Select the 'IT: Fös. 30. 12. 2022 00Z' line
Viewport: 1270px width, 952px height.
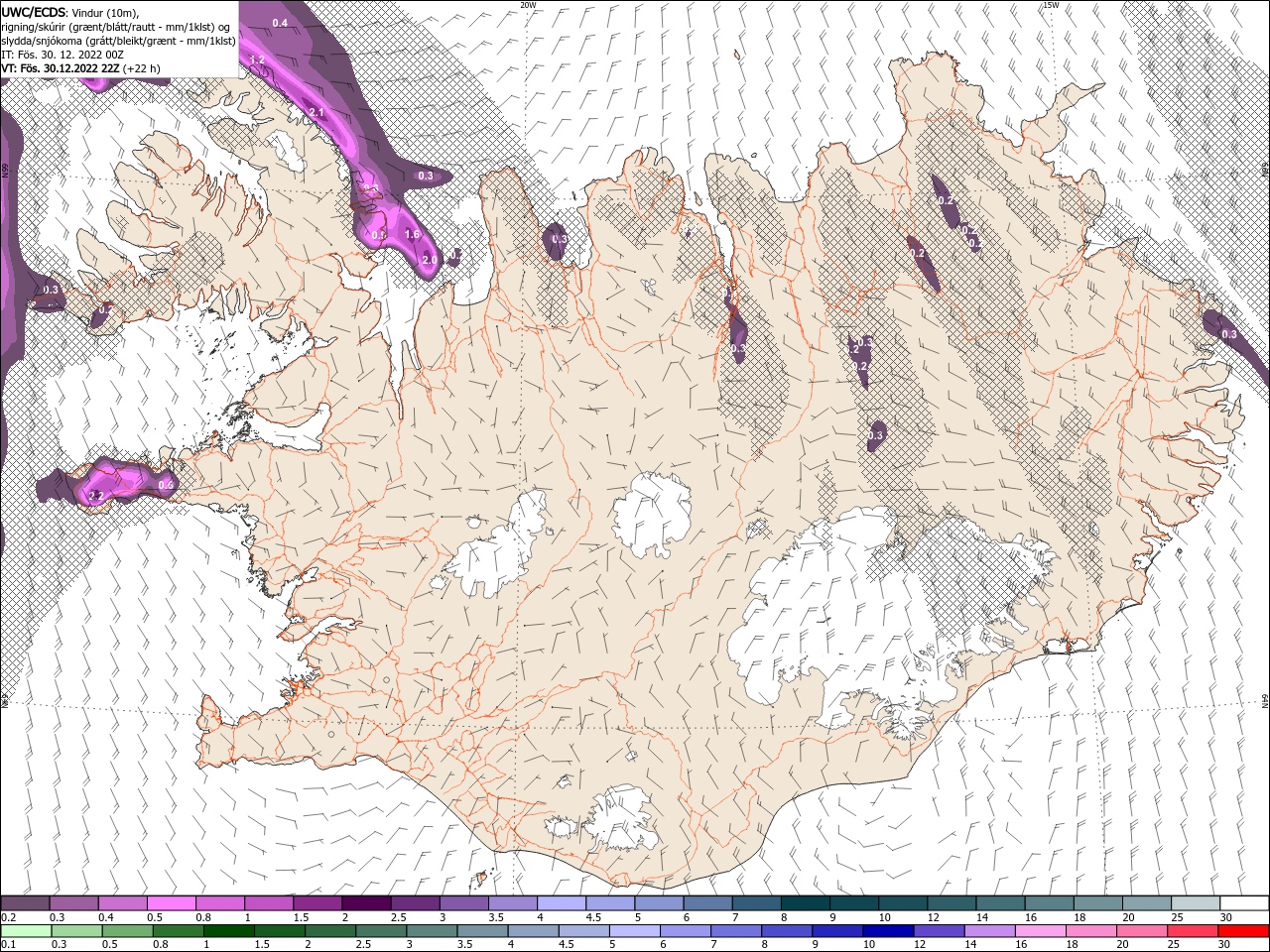pos(62,54)
